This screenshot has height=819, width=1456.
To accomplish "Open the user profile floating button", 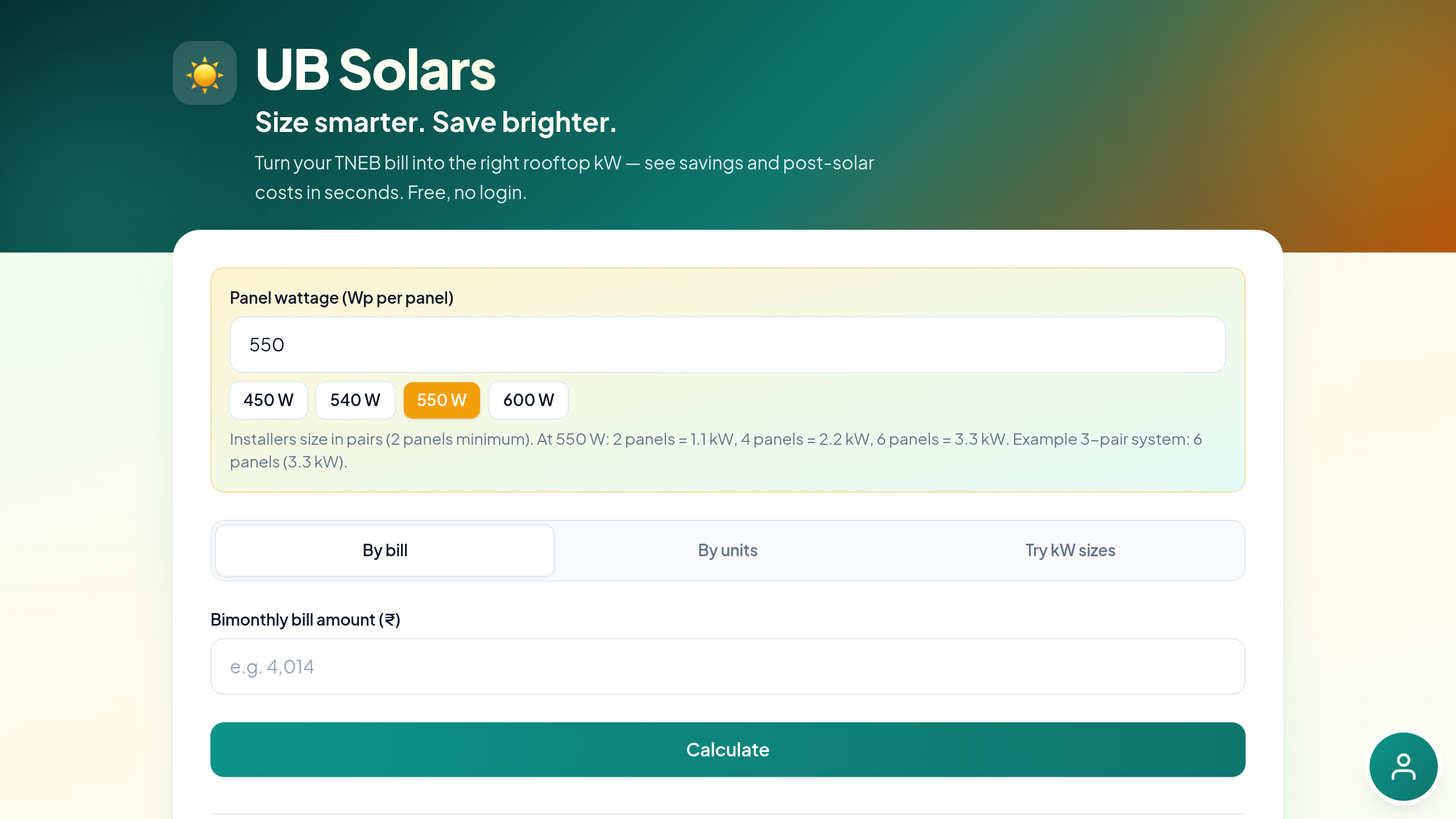I will [1403, 767].
